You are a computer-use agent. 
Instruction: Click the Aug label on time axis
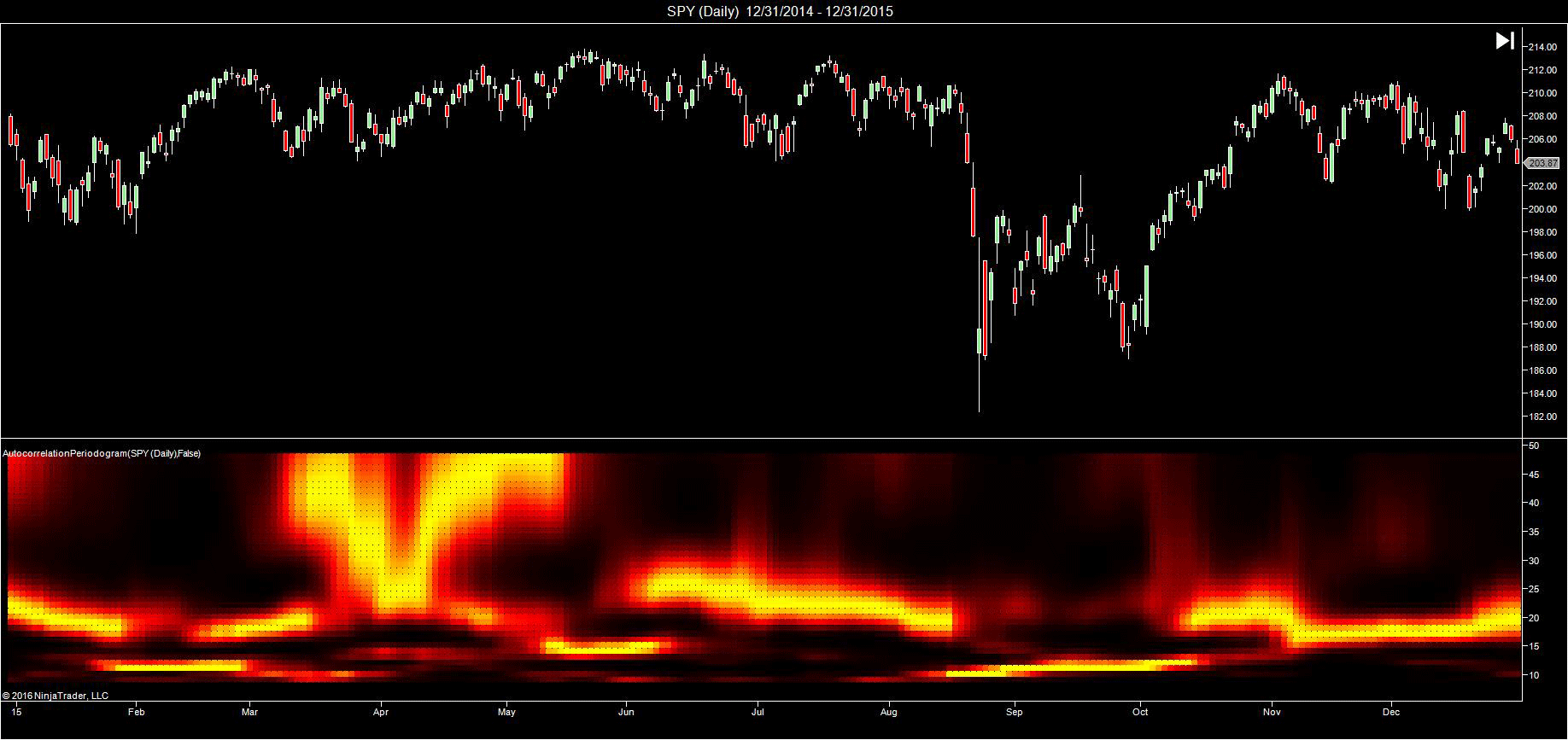pos(888,712)
